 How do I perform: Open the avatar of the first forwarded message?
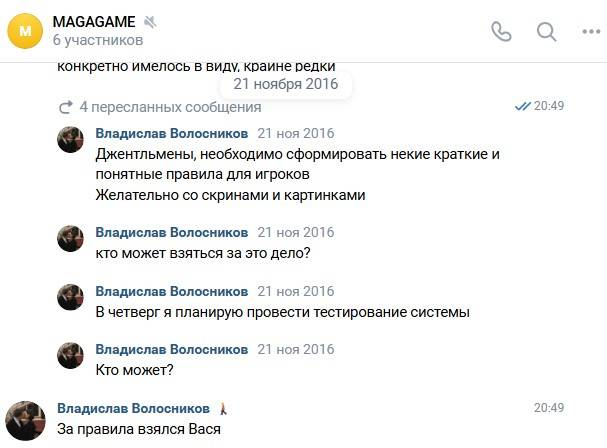point(70,139)
